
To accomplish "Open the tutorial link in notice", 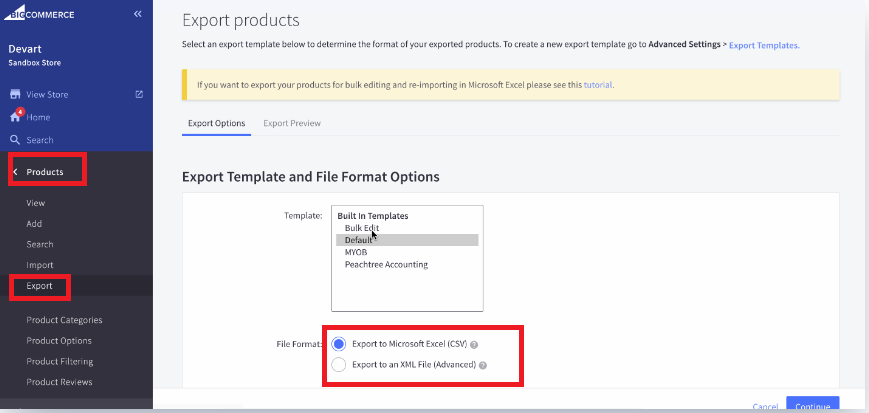I will 598,85.
